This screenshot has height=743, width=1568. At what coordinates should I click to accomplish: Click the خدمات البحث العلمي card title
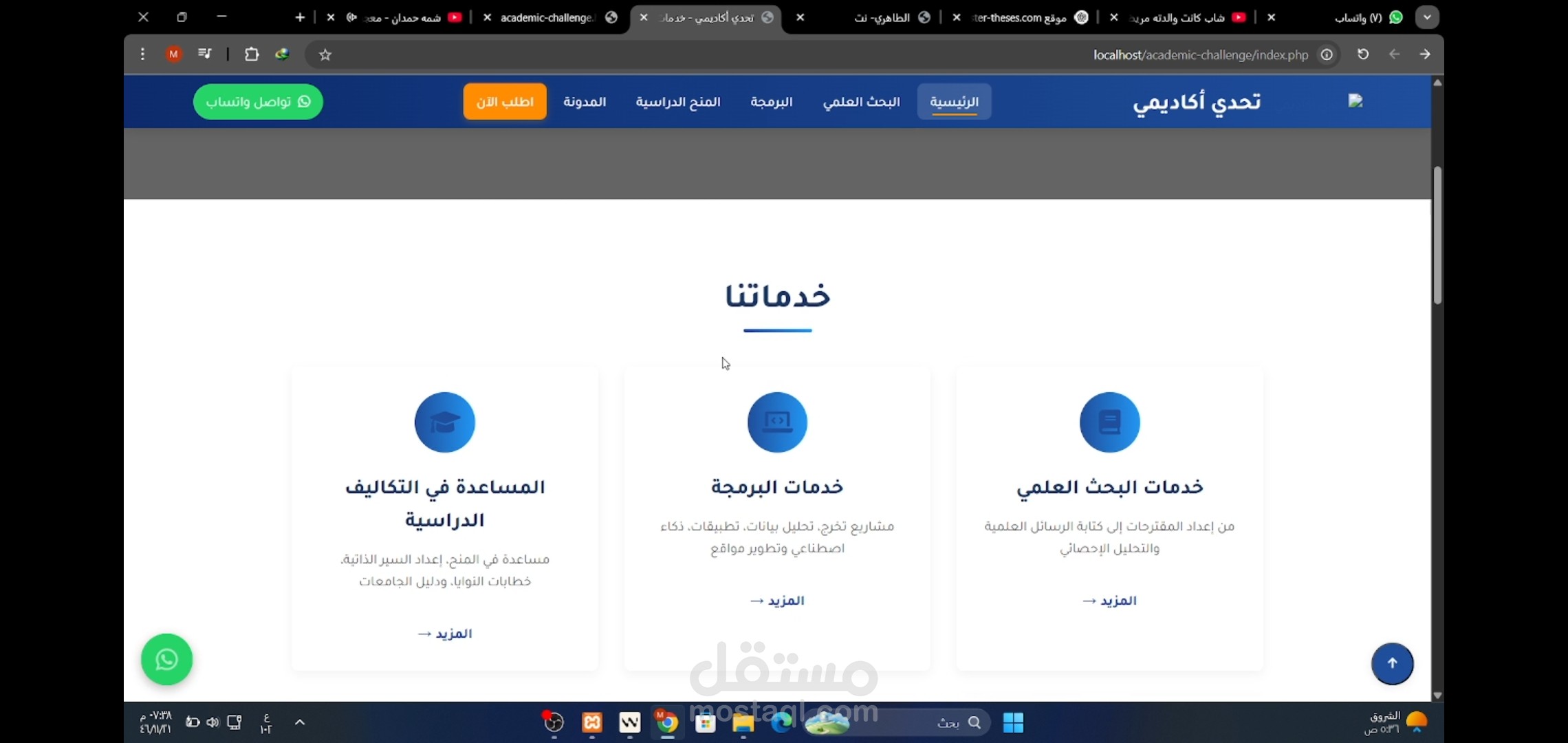click(x=1109, y=487)
